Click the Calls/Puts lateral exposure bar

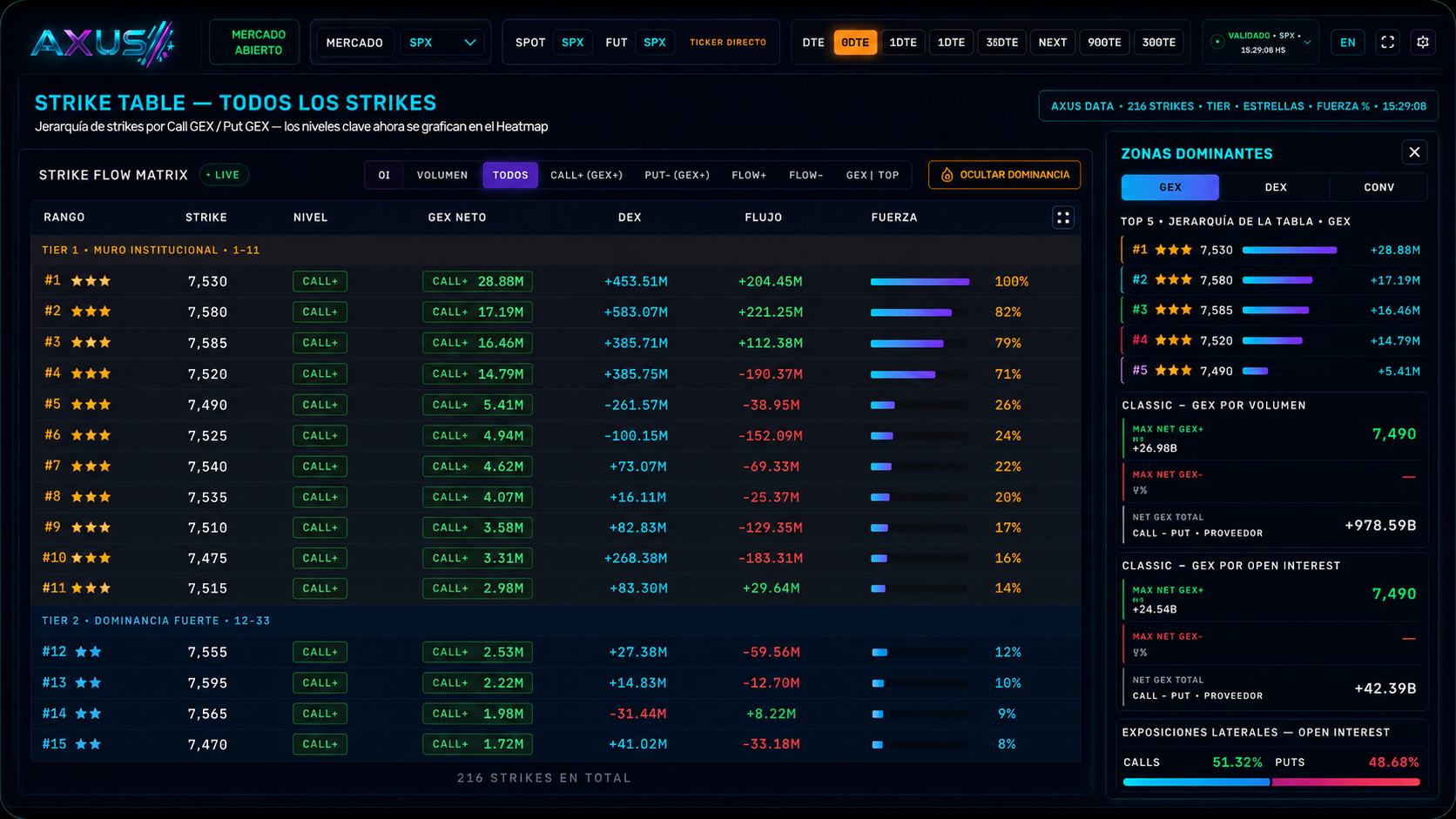1271,782
